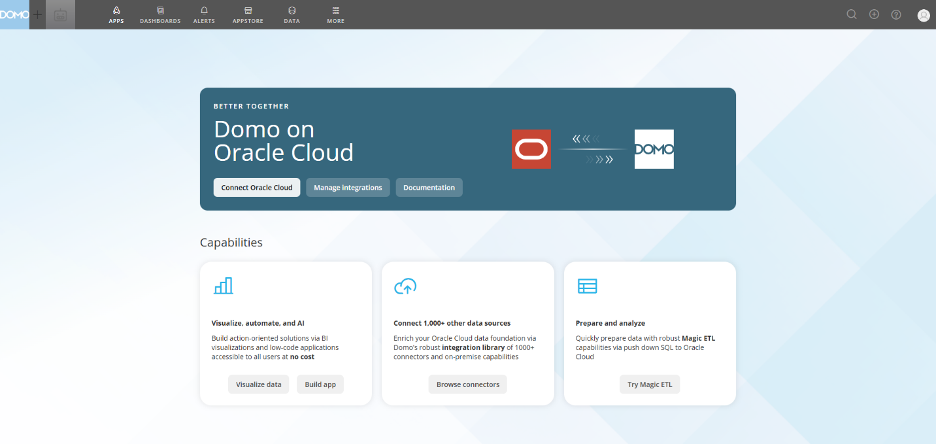
Task: Click the plus icon beside Domo logo
Action: pos(37,14)
